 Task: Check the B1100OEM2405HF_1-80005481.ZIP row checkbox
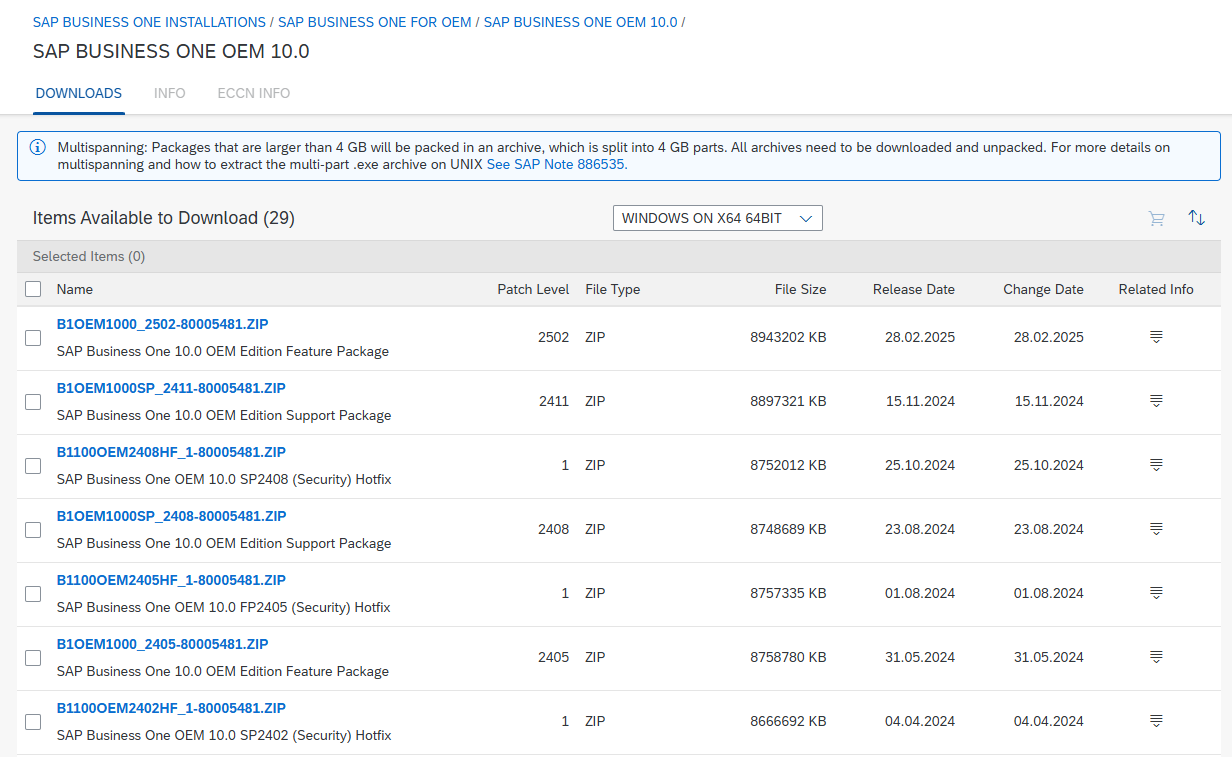click(x=33, y=594)
